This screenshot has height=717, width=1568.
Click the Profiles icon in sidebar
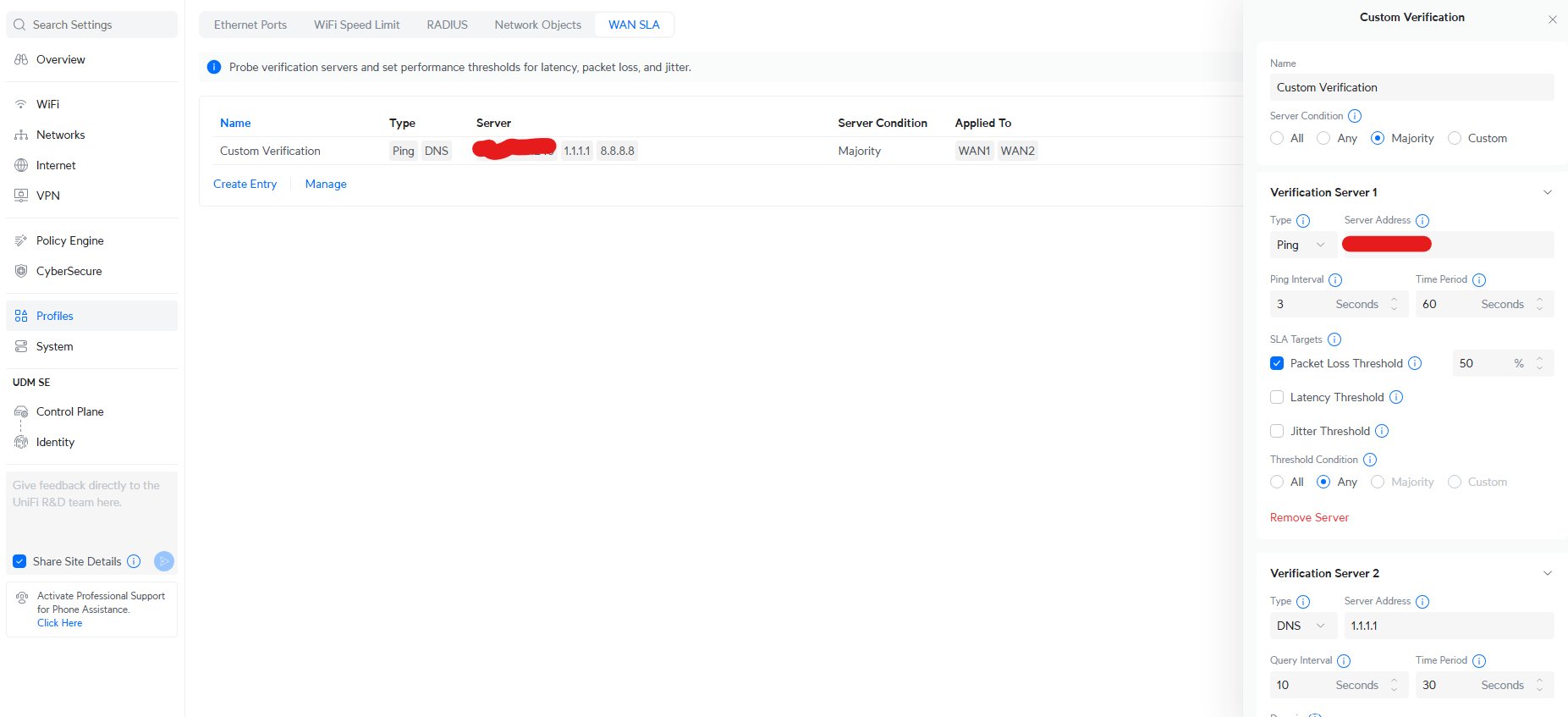coord(21,316)
